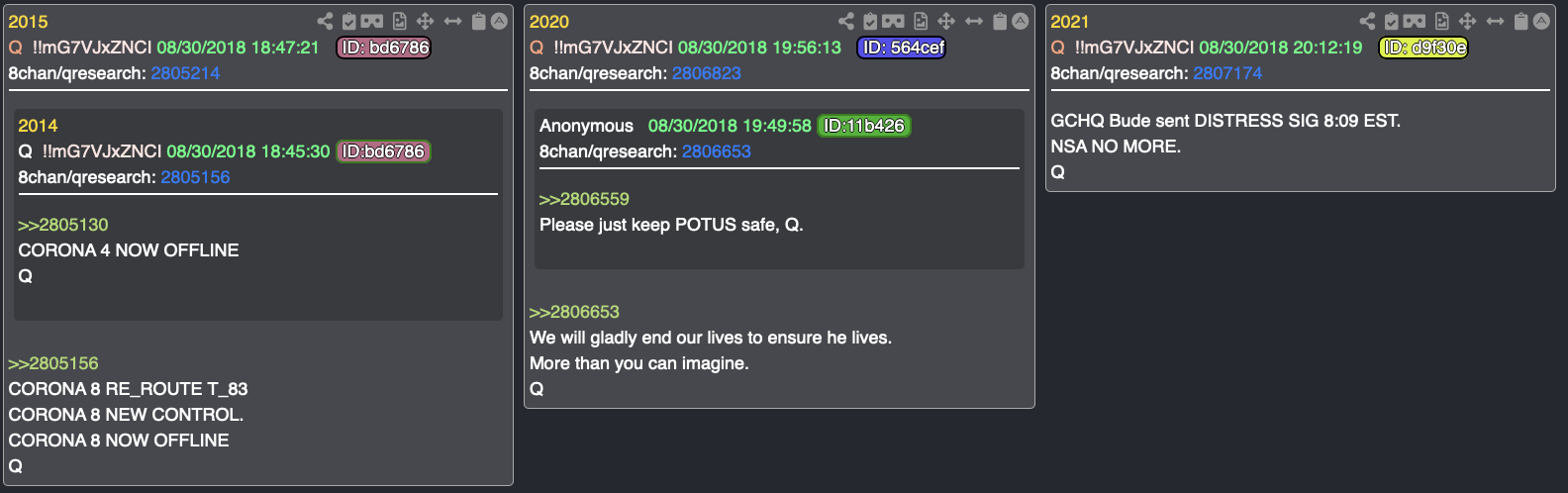Click the share icon on post 2015

pyautogui.click(x=325, y=21)
